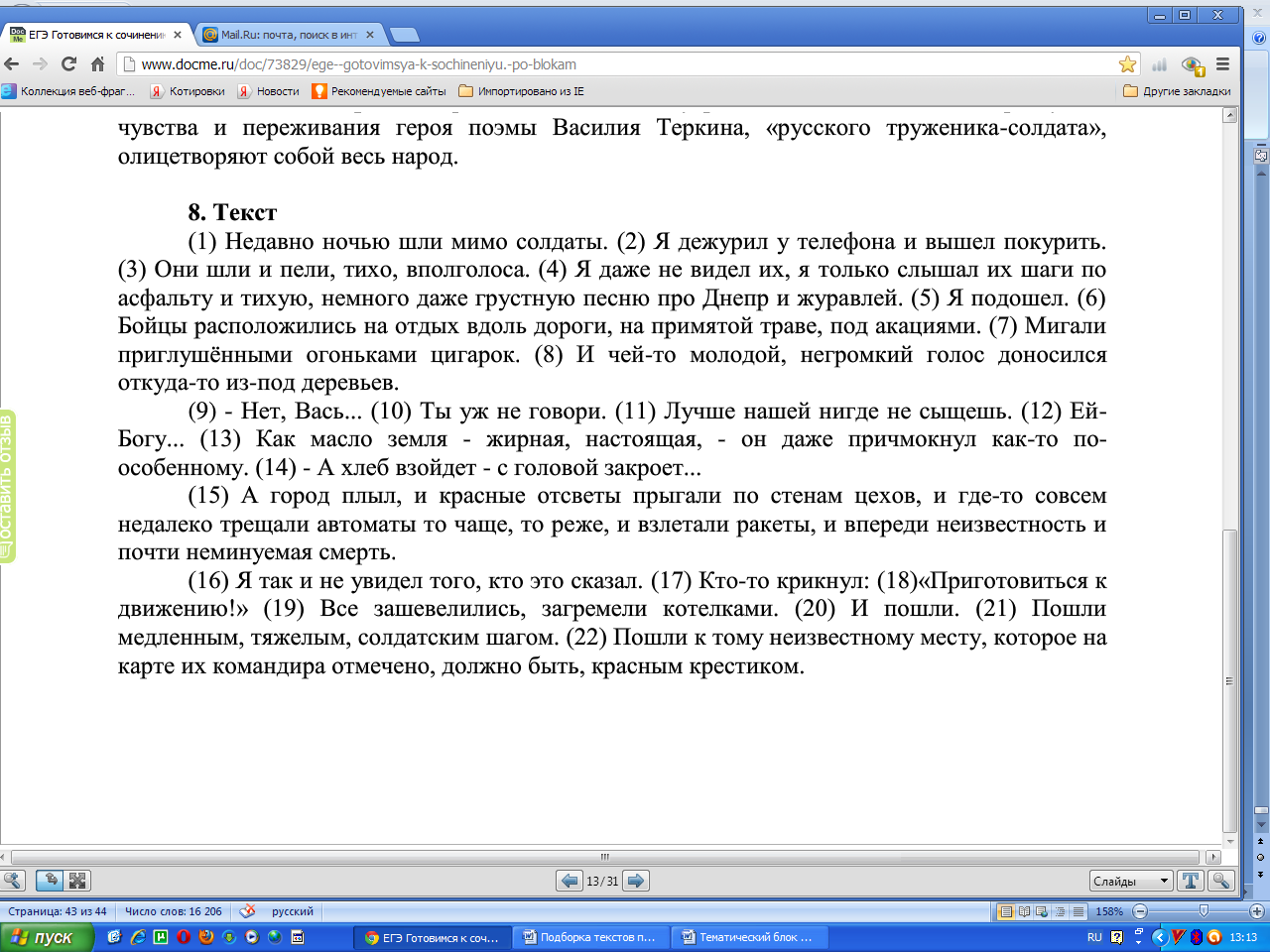
Task: Open the Коллекция веб-фрагментов bookmark
Action: [68, 91]
